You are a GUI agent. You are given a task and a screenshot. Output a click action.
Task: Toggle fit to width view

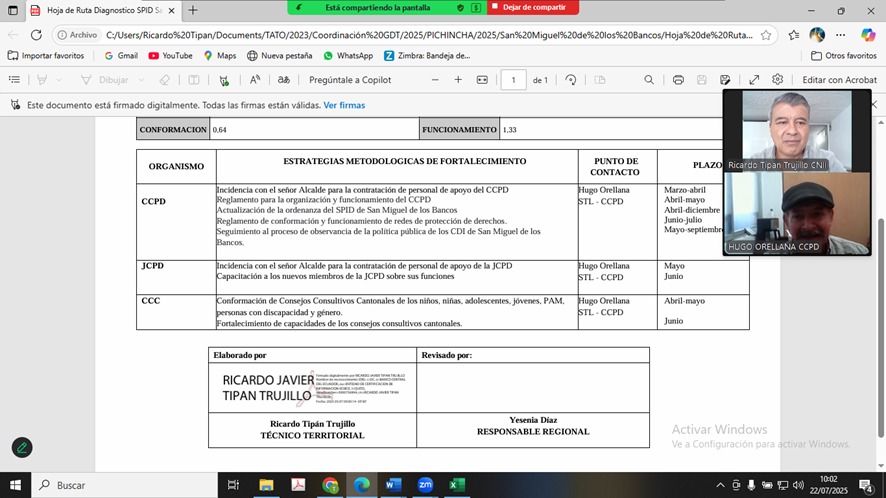click(x=482, y=80)
